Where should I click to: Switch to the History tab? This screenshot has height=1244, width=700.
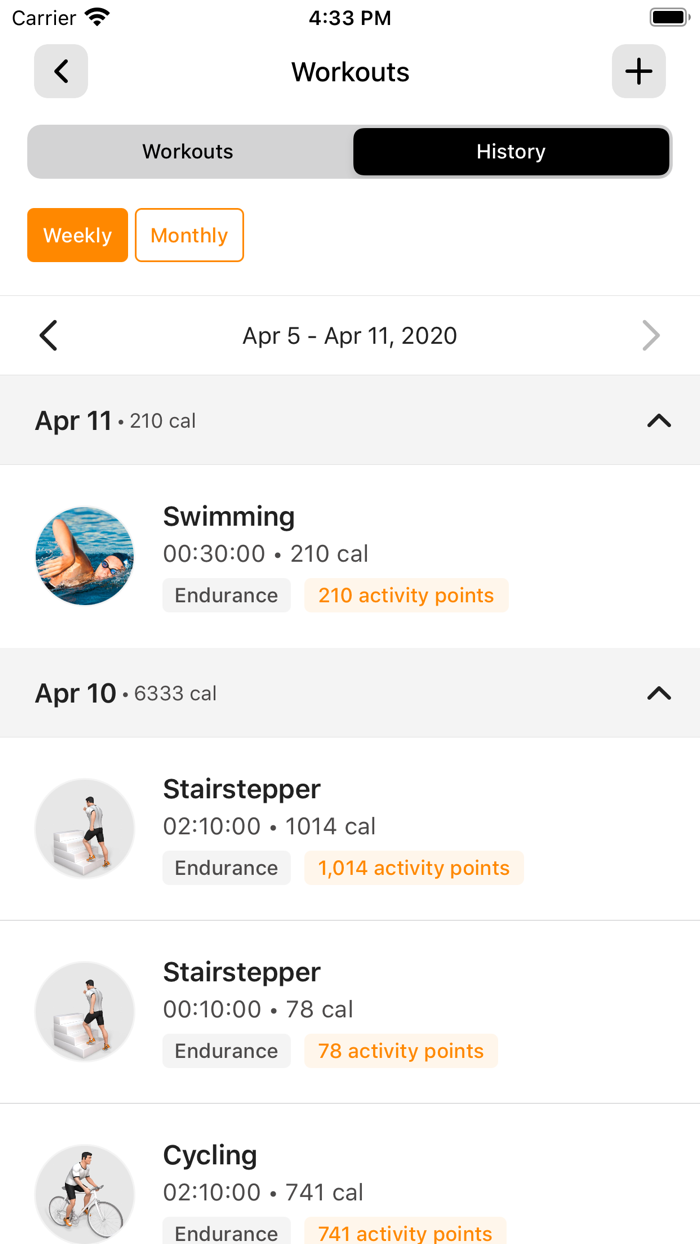(x=510, y=151)
